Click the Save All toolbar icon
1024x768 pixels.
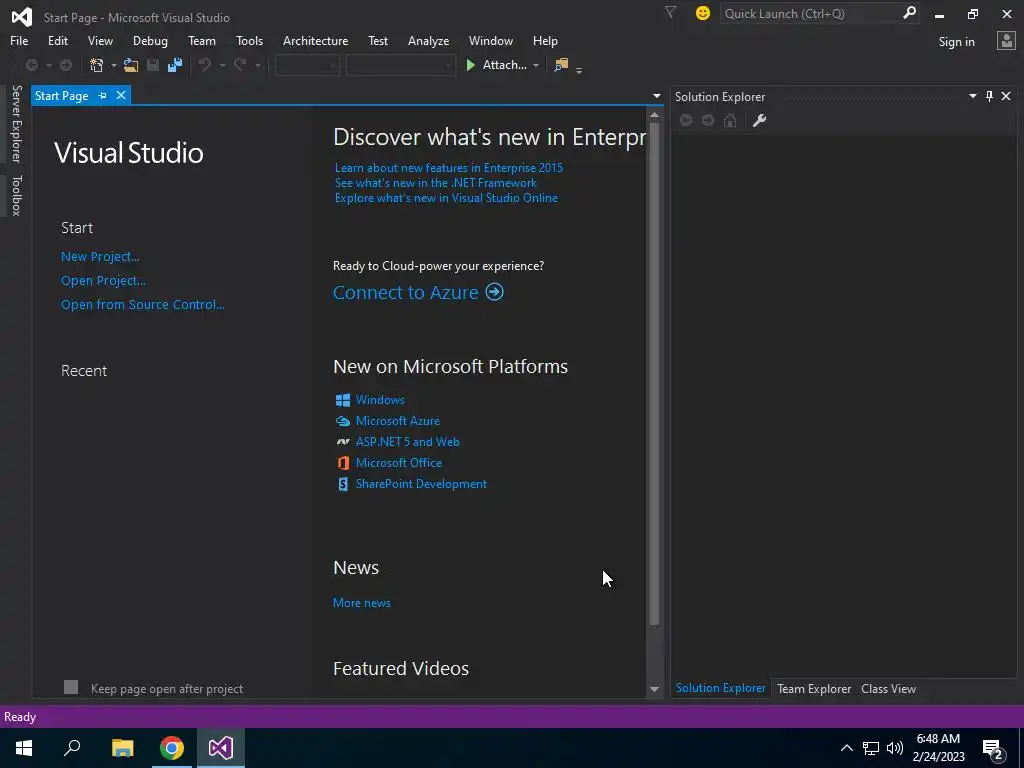175,65
